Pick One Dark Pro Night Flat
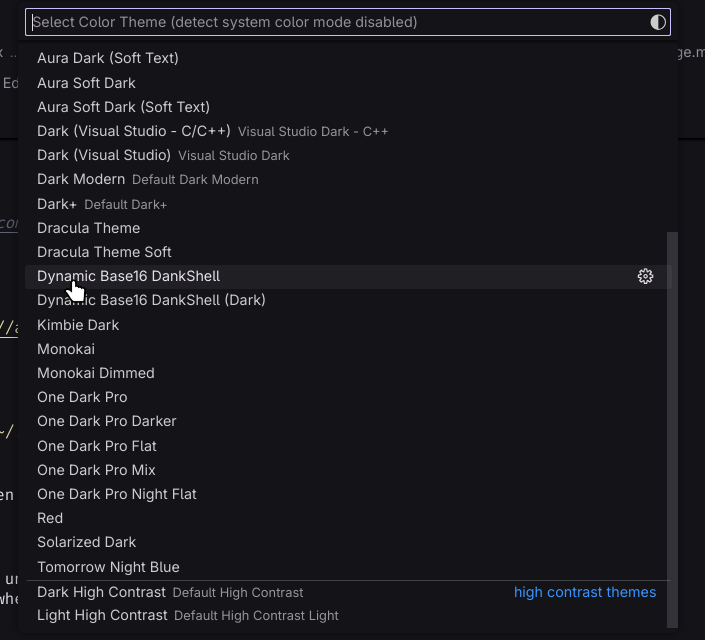This screenshot has height=640, width=705. pyautogui.click(x=117, y=494)
